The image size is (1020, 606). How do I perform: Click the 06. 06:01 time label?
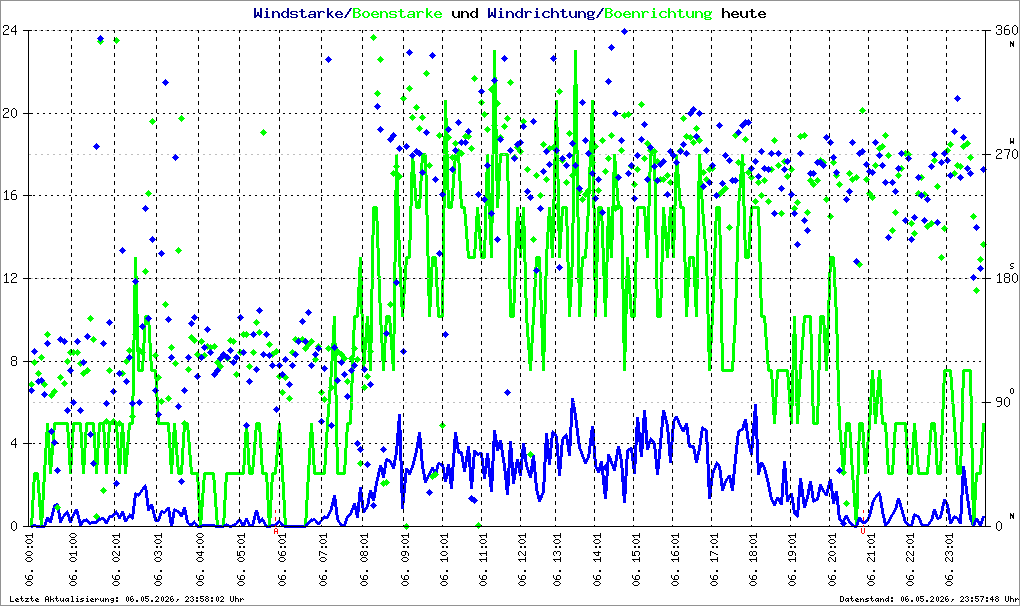point(282,559)
